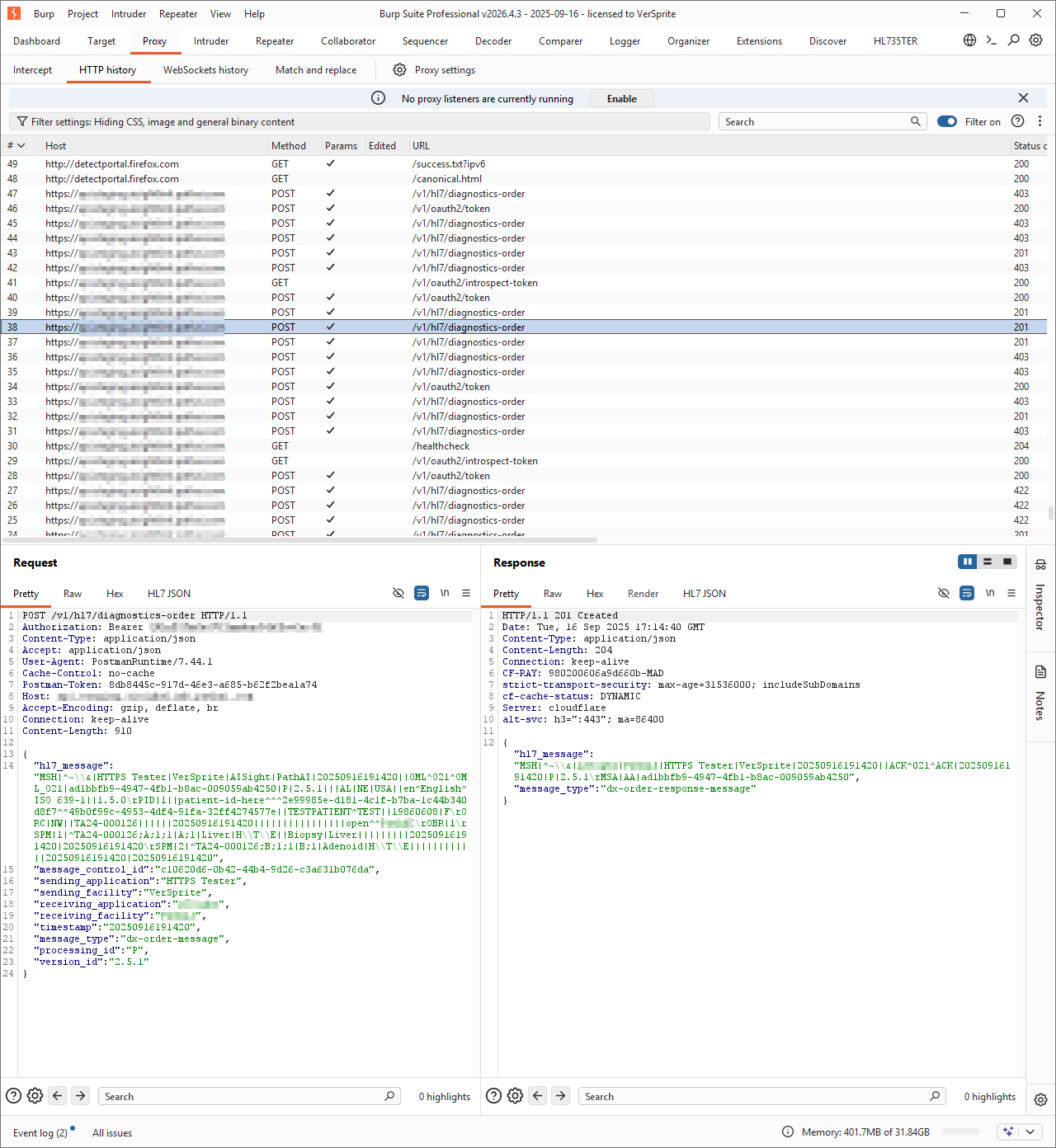The width and height of the screenshot is (1056, 1148).
Task: Open Request search help icon
Action: pyautogui.click(x=13, y=1096)
